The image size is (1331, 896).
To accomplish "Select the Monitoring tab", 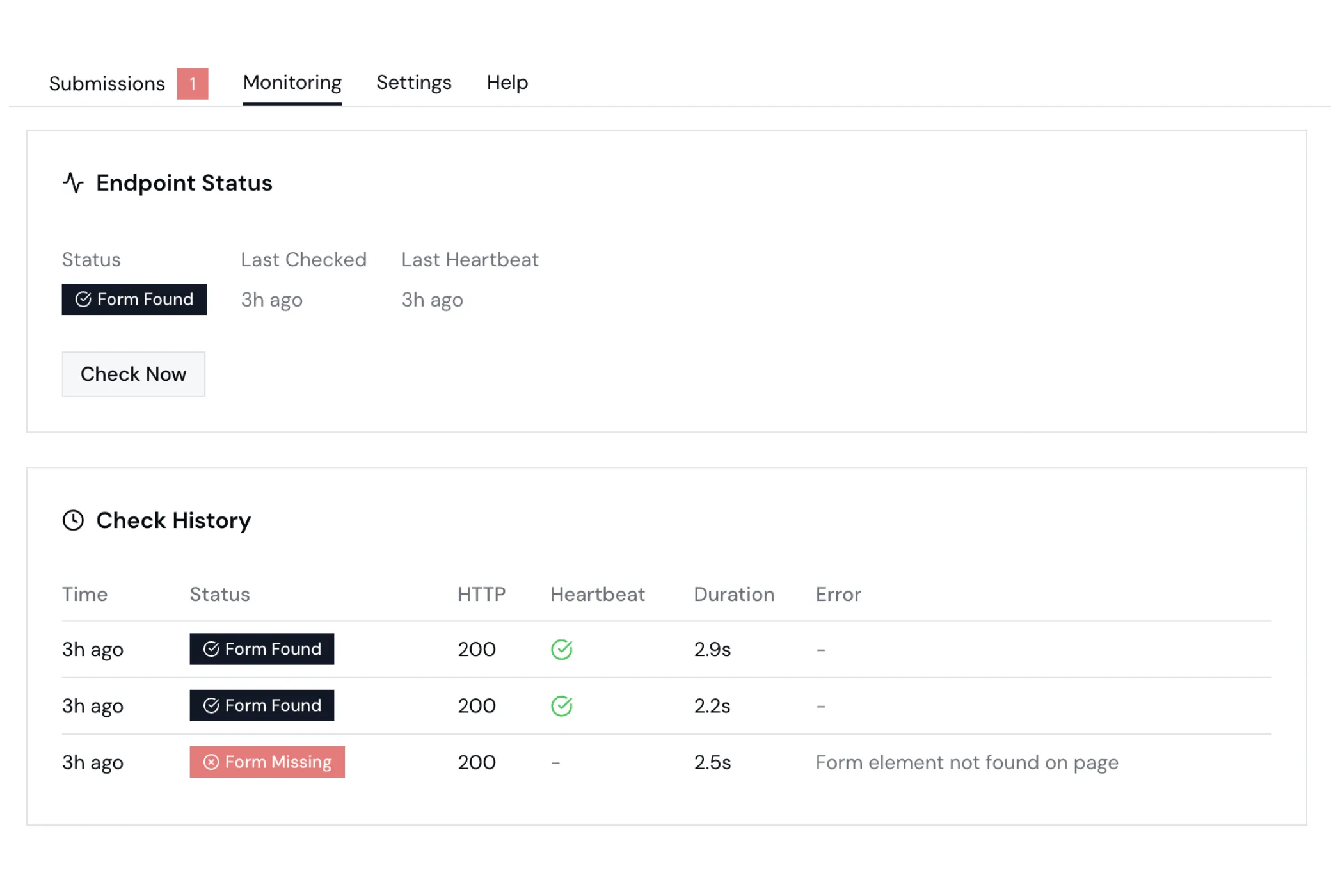I will point(291,83).
